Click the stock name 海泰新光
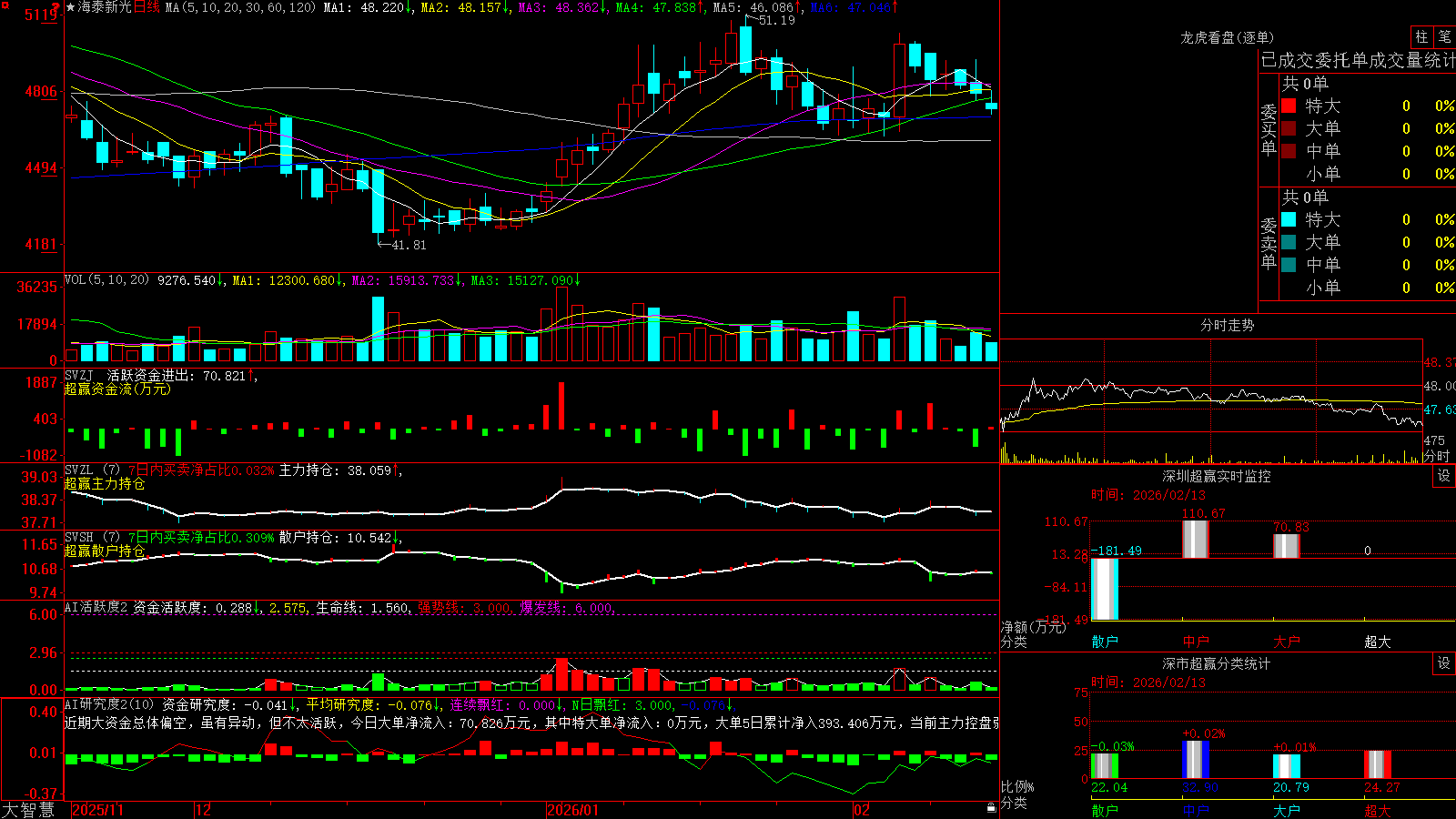The image size is (1456, 819). tap(105, 7)
